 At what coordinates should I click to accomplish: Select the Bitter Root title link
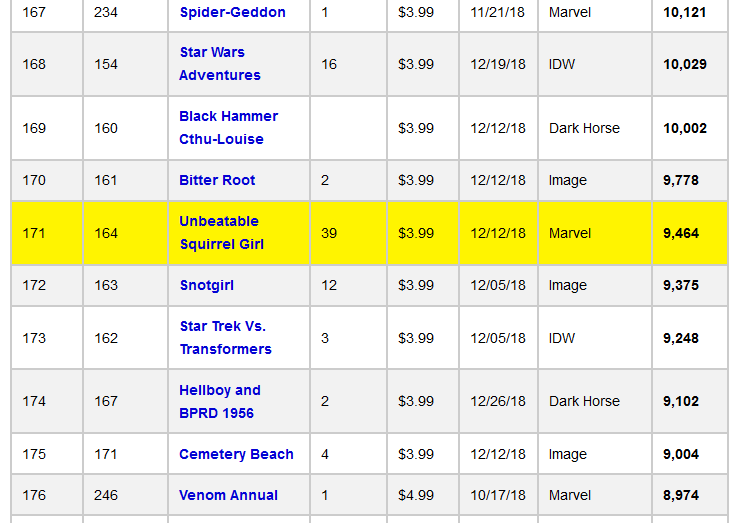[217, 180]
